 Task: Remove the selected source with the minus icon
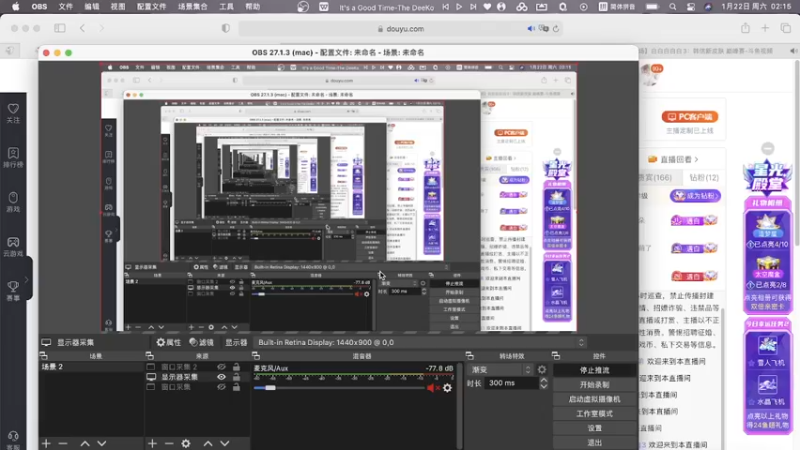169,443
